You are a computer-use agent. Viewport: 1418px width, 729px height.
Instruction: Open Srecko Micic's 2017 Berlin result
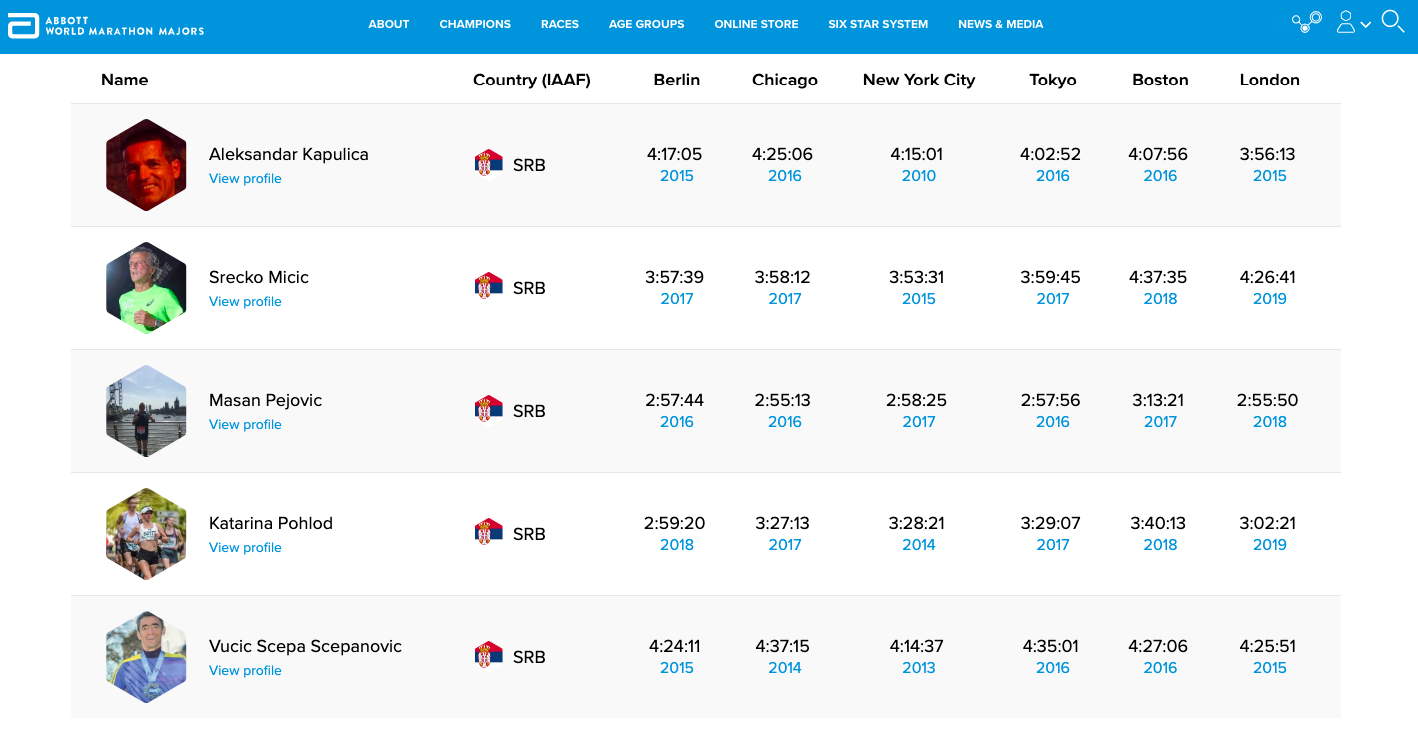(676, 299)
